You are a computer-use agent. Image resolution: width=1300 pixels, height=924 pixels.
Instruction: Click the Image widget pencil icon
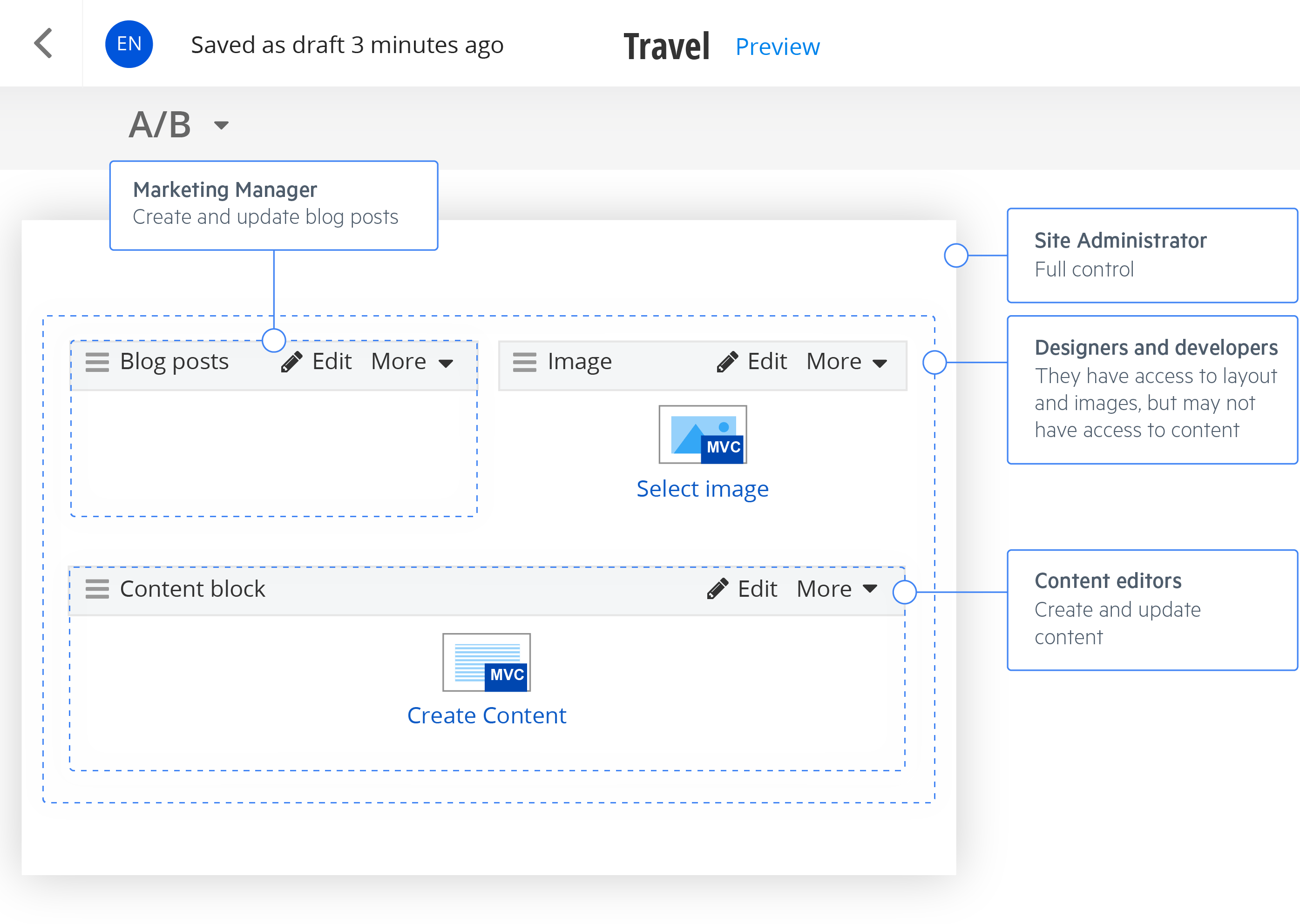(x=727, y=362)
